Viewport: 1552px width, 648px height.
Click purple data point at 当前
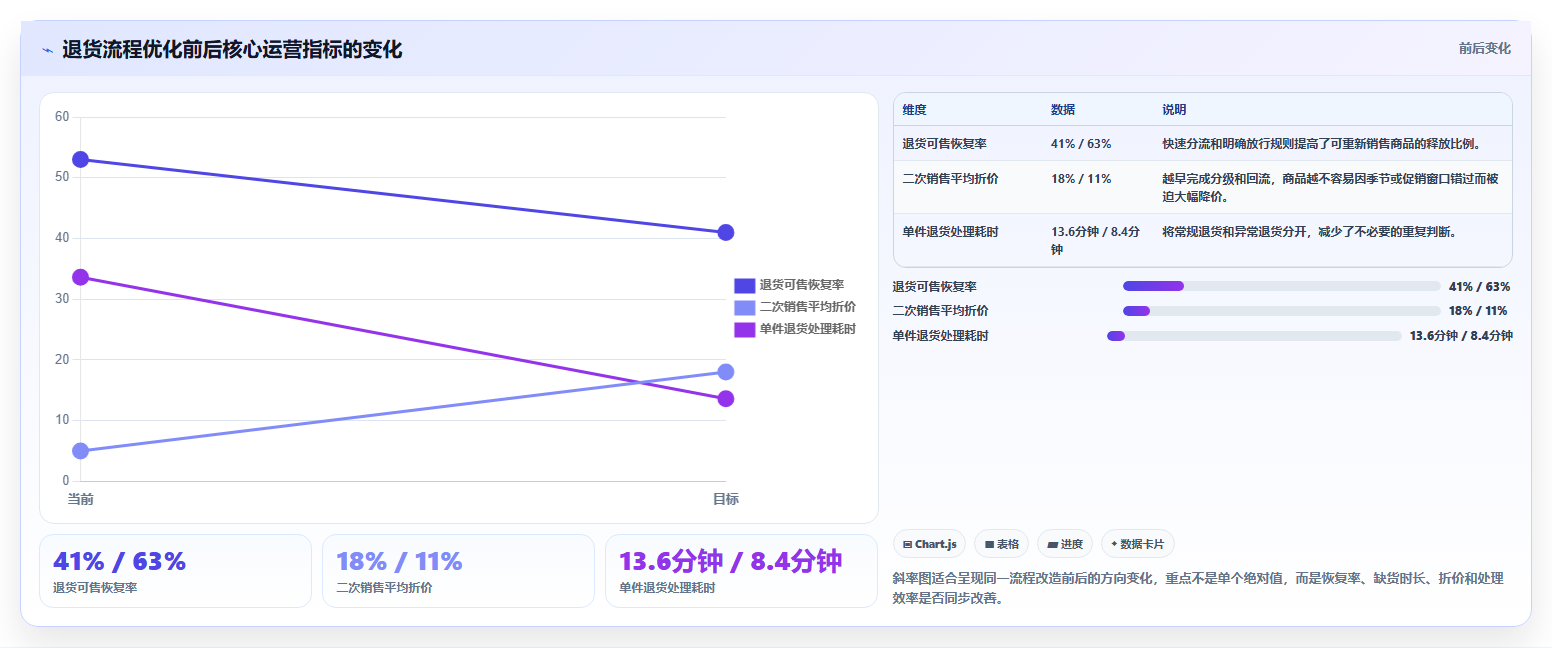(81, 277)
